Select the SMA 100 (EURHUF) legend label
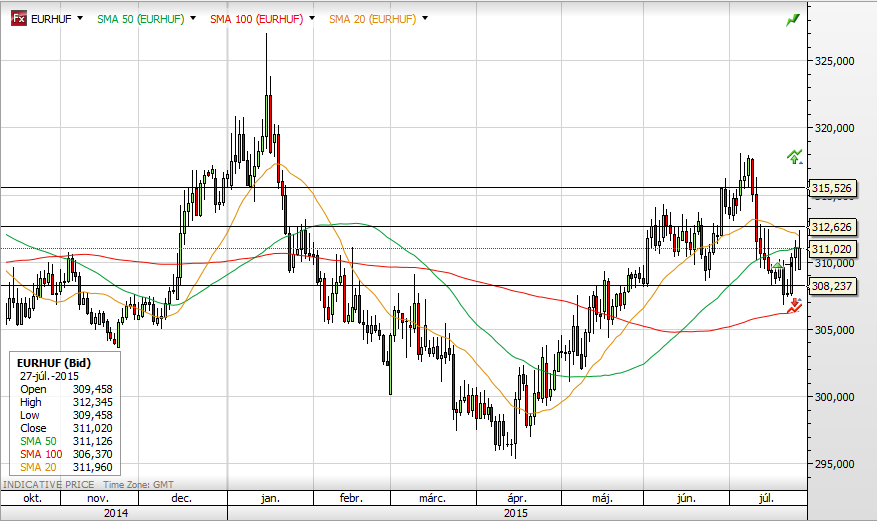Viewport: 877px width, 522px height. click(257, 19)
